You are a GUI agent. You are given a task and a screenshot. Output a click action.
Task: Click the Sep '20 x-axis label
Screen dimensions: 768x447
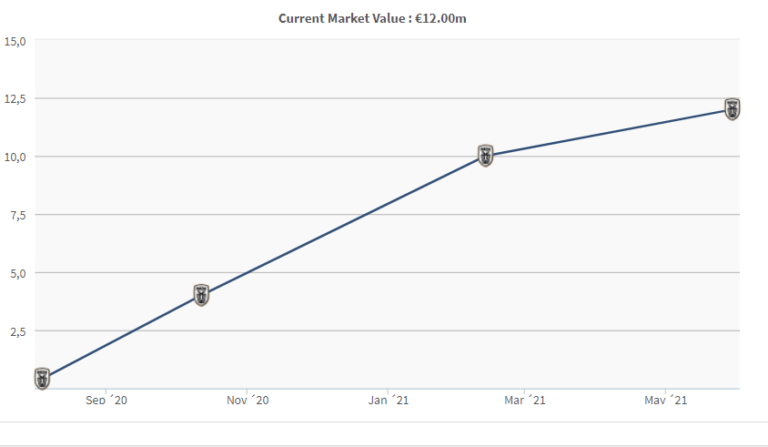click(106, 400)
